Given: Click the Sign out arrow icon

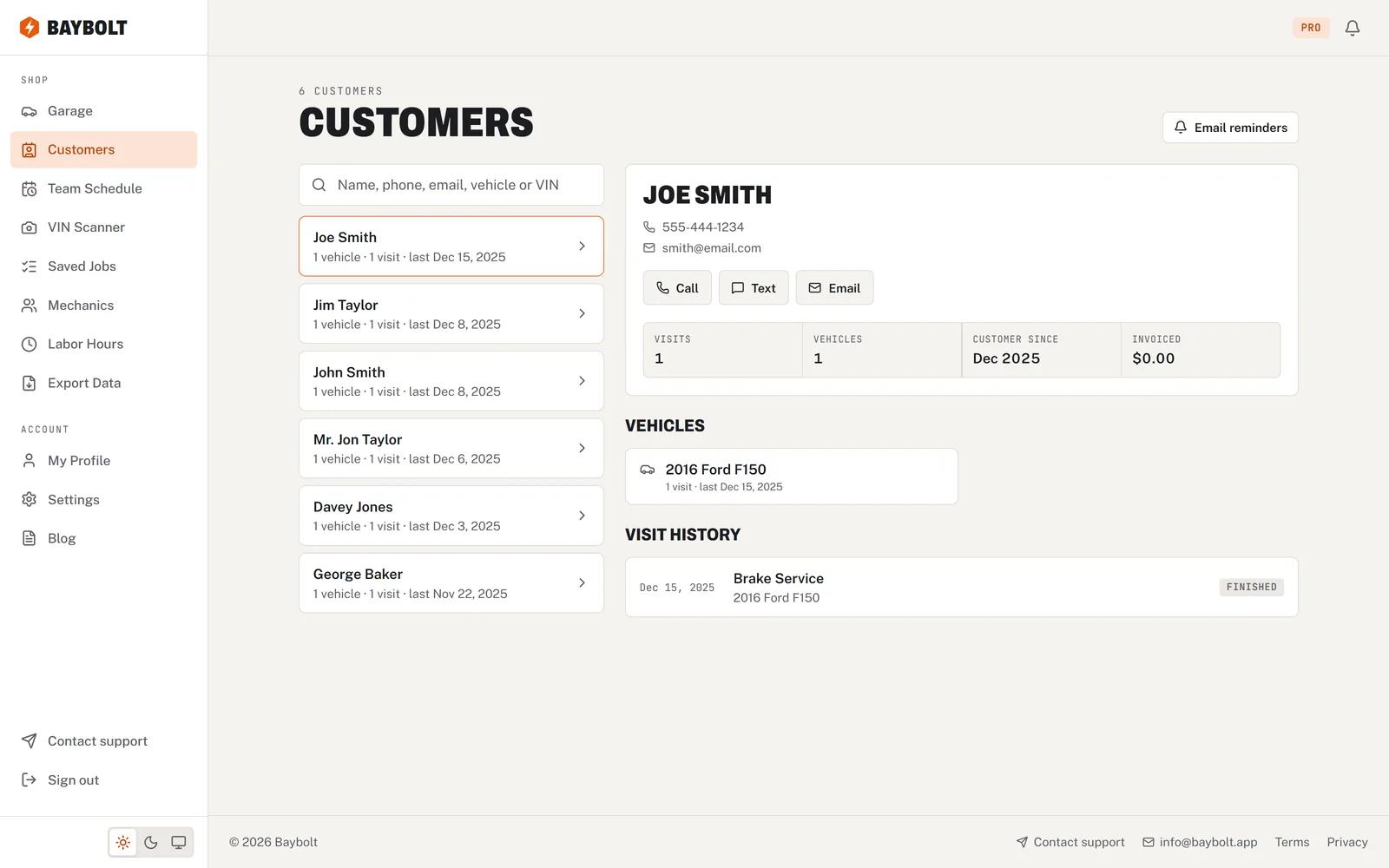Looking at the screenshot, I should 30,780.
